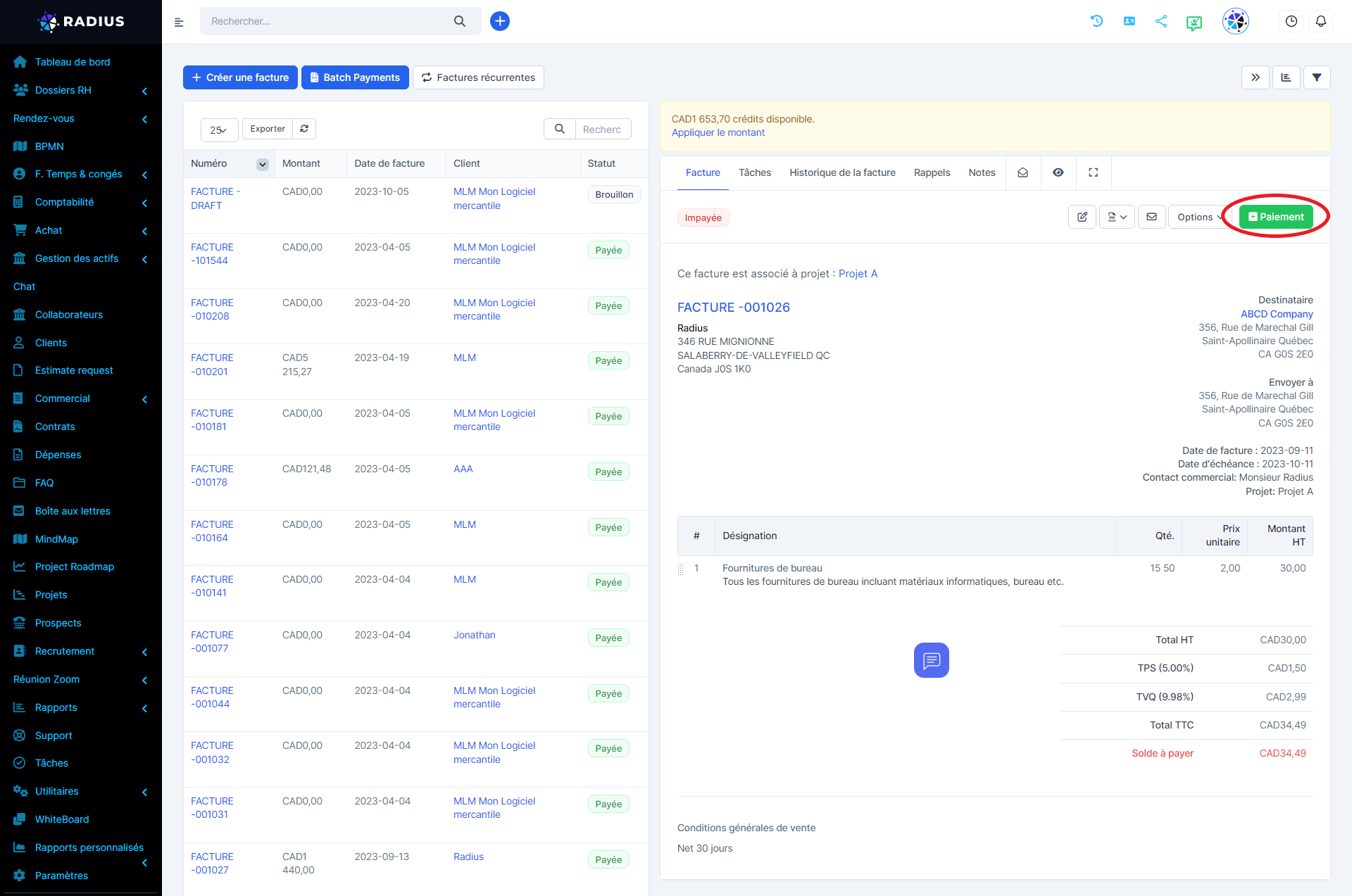Click the blue plus quick-add button
This screenshot has width=1352, height=896.
pyautogui.click(x=500, y=21)
